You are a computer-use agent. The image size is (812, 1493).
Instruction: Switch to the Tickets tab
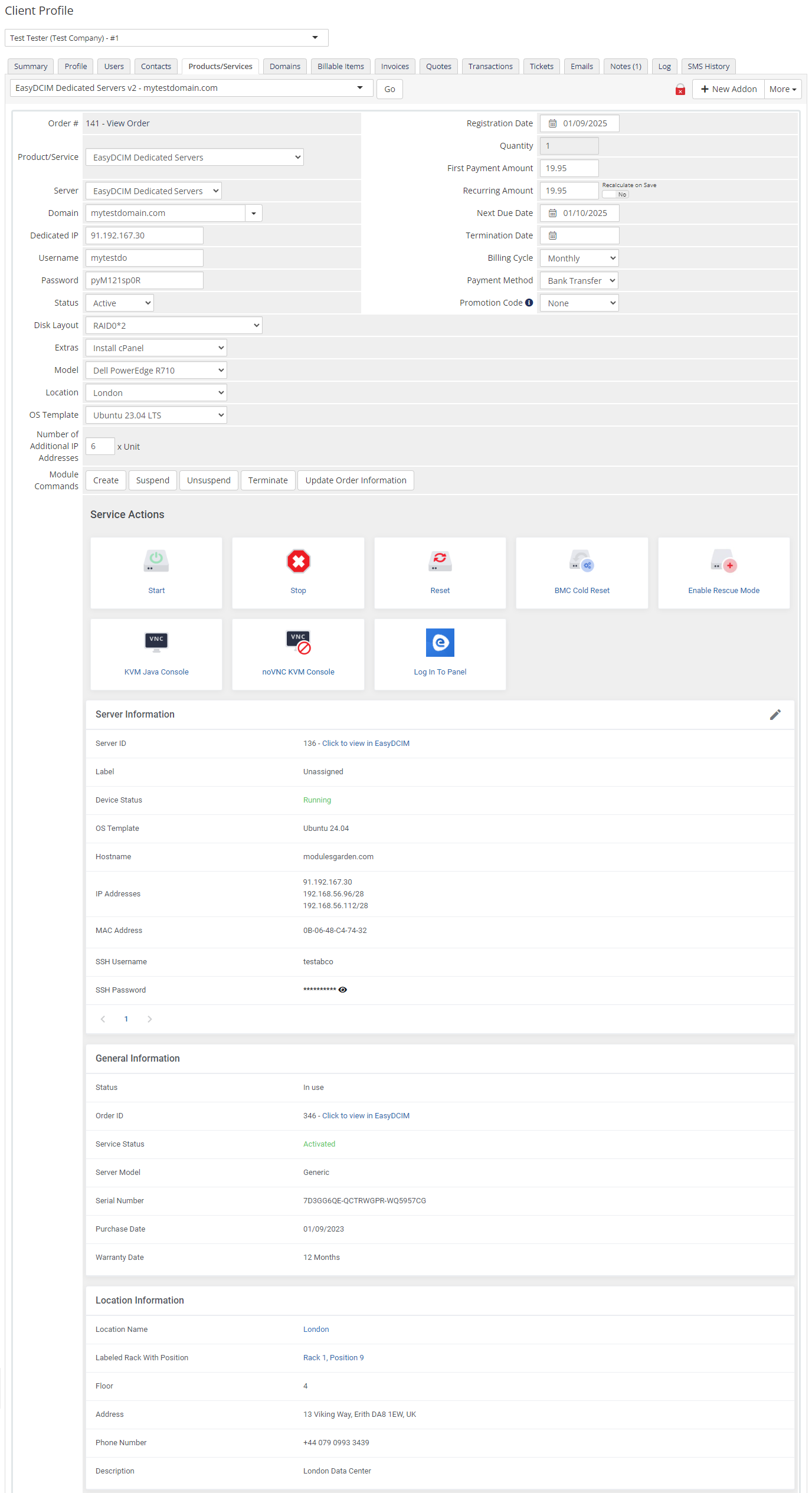click(x=542, y=66)
